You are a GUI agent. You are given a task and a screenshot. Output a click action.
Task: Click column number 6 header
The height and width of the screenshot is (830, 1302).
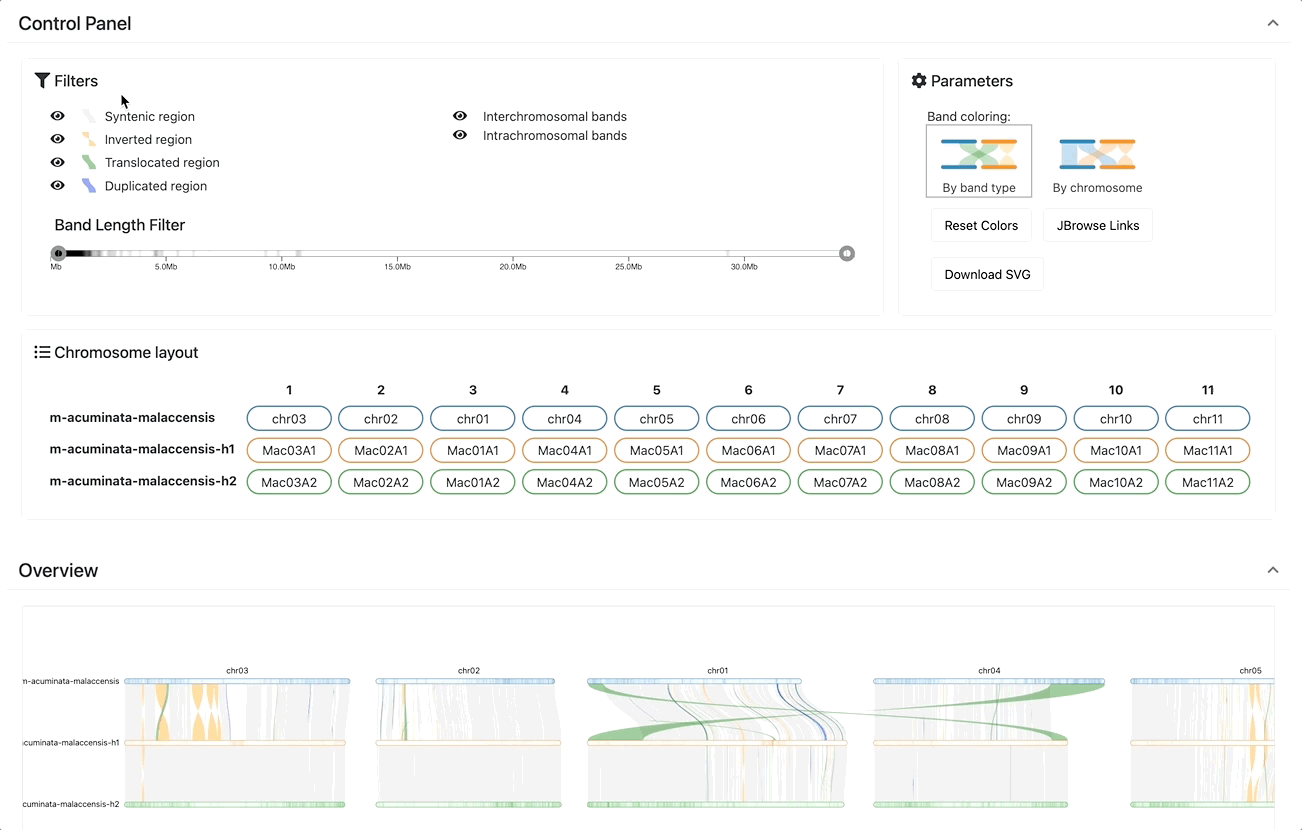748,390
